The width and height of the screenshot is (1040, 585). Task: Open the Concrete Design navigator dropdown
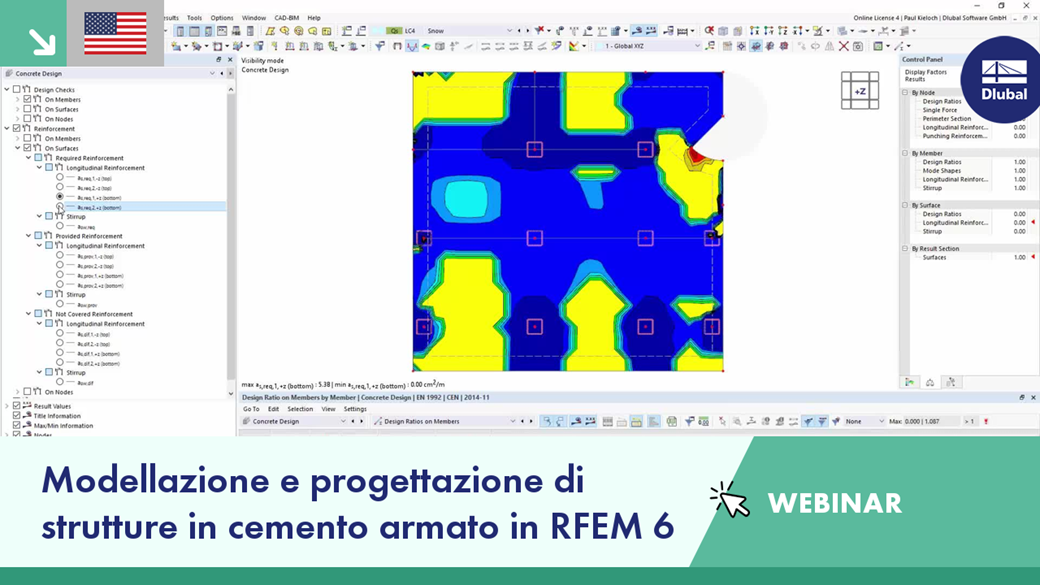point(212,74)
